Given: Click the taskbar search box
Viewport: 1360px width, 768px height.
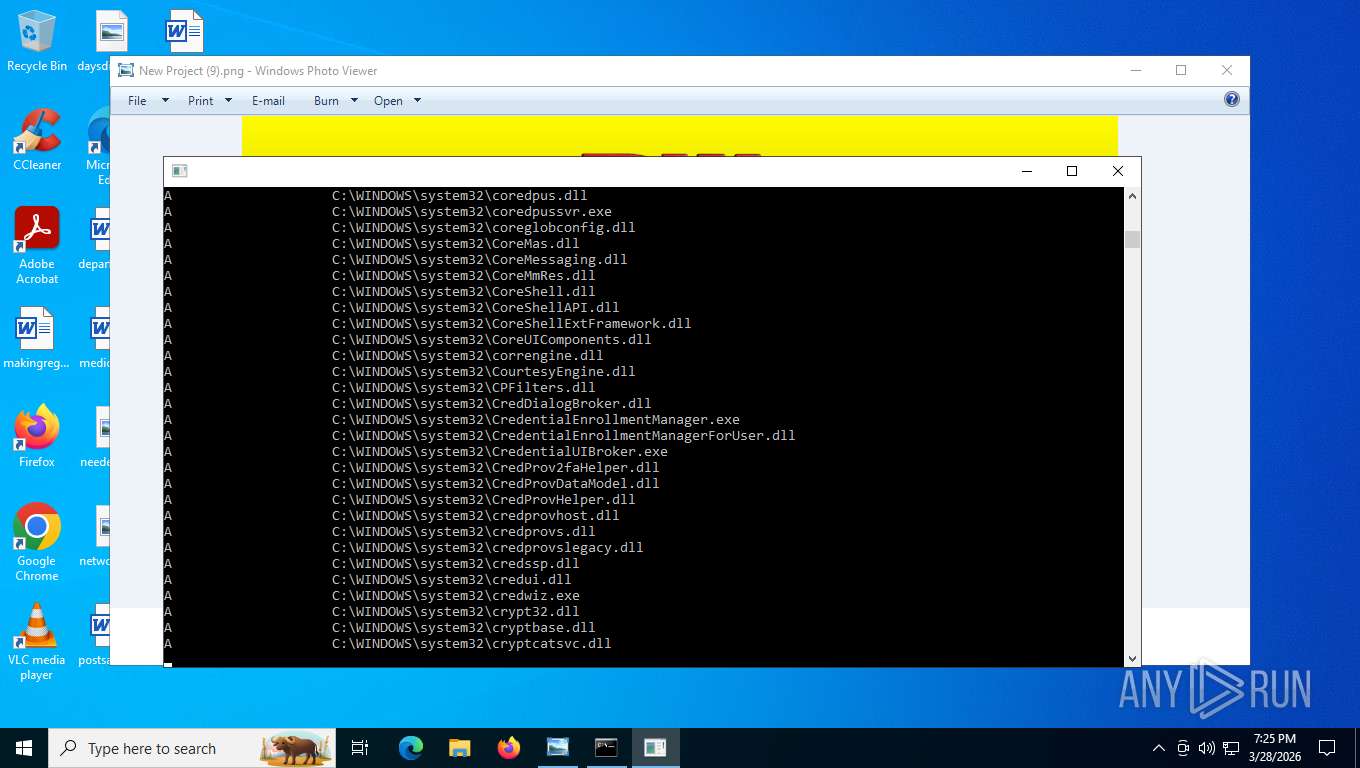Looking at the screenshot, I should [x=190, y=748].
